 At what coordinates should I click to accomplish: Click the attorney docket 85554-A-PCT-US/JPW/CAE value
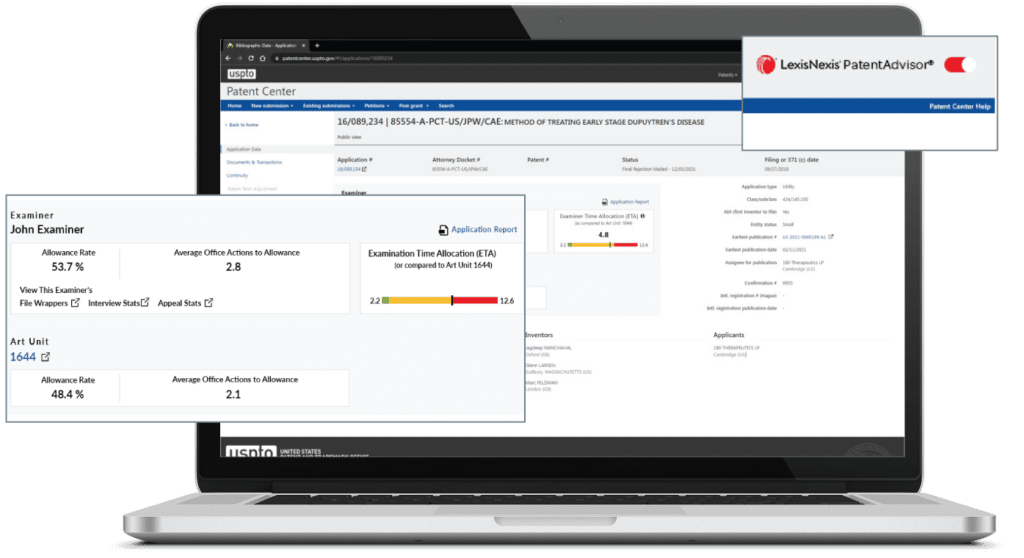tap(460, 169)
